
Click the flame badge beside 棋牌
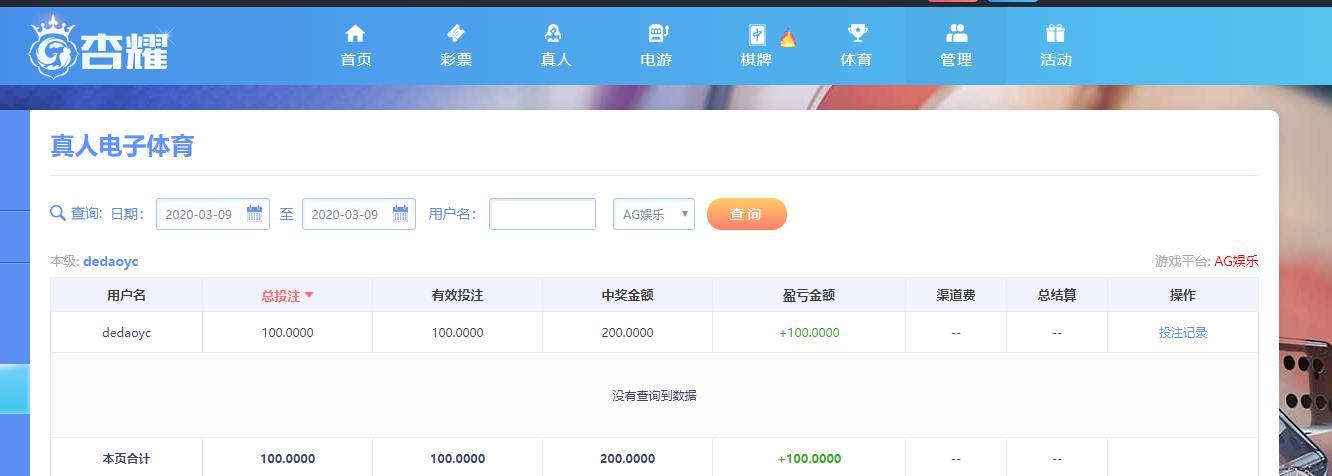coord(787,38)
